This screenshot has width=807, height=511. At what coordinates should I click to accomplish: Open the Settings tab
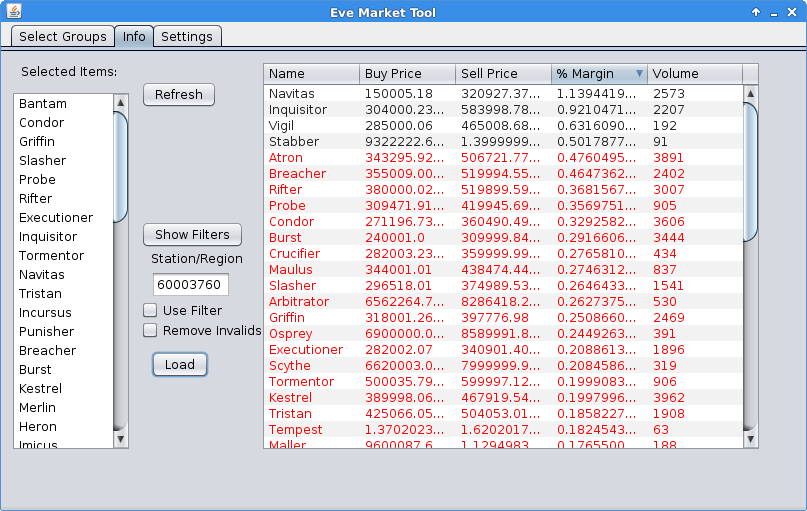(x=187, y=37)
